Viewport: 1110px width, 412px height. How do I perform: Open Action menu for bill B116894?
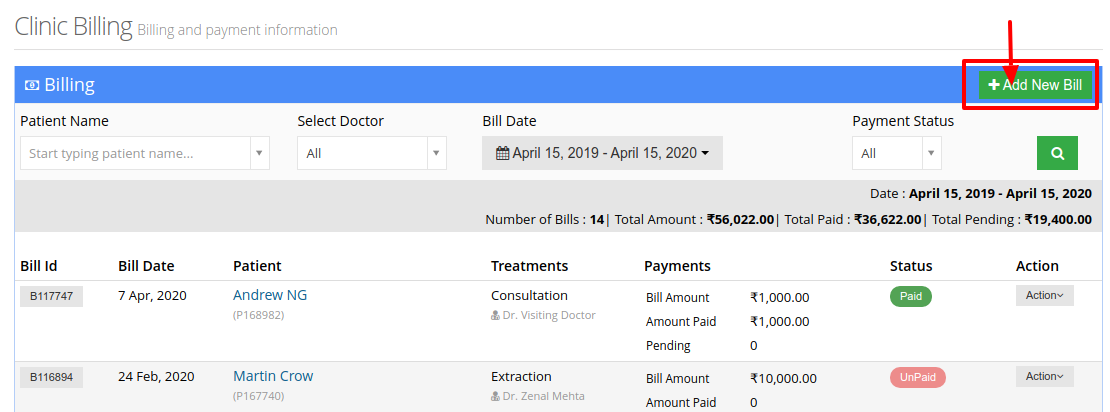coord(1045,376)
